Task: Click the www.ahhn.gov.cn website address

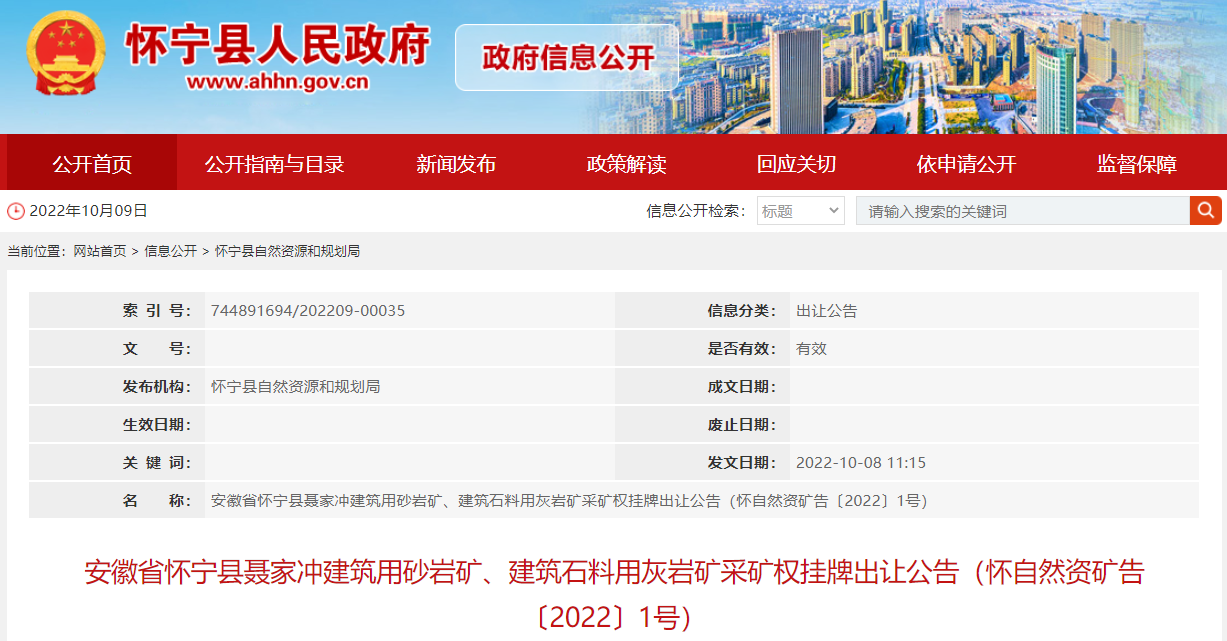Action: pos(277,82)
